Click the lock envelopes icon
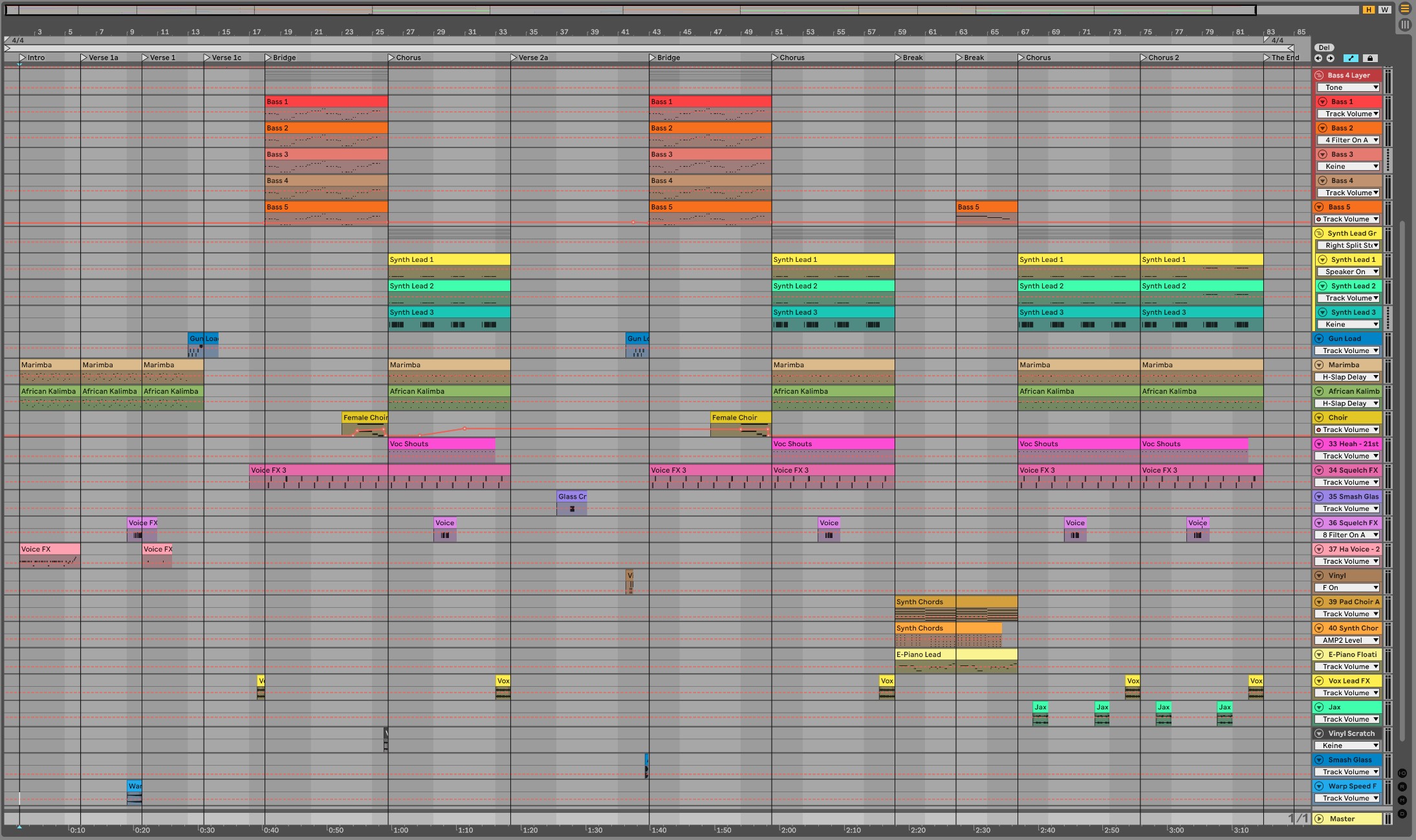Viewport: 1416px width, 840px height. click(x=1369, y=58)
